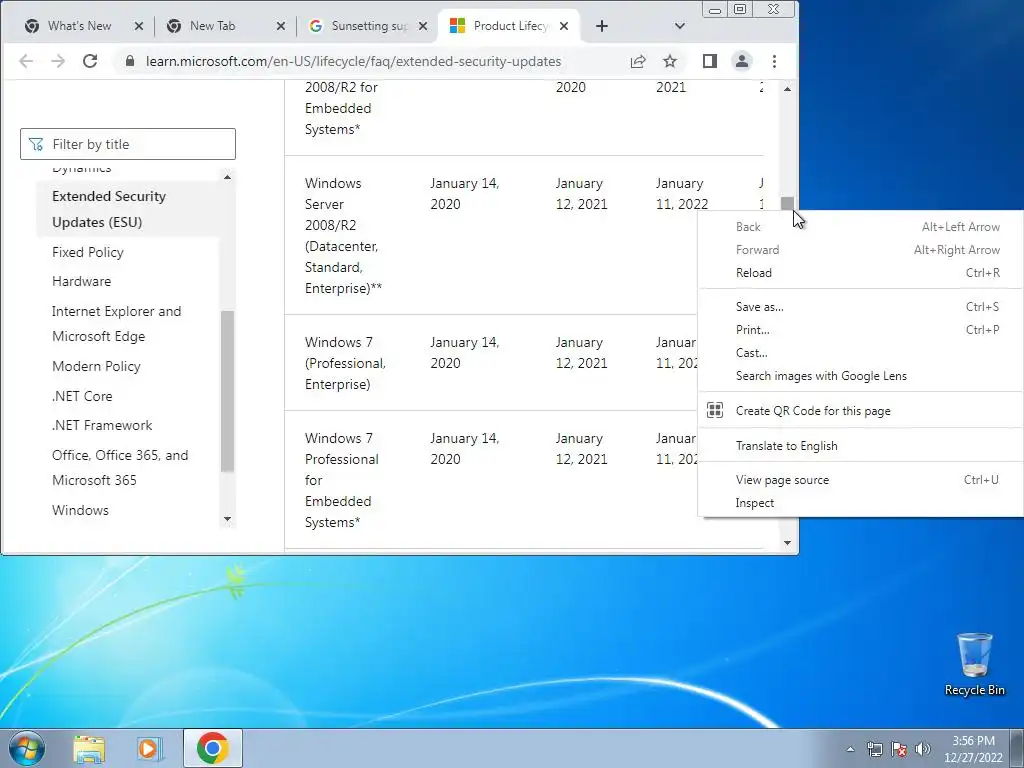Show hidden tray icons arrow
1024x768 pixels.
[x=850, y=749]
